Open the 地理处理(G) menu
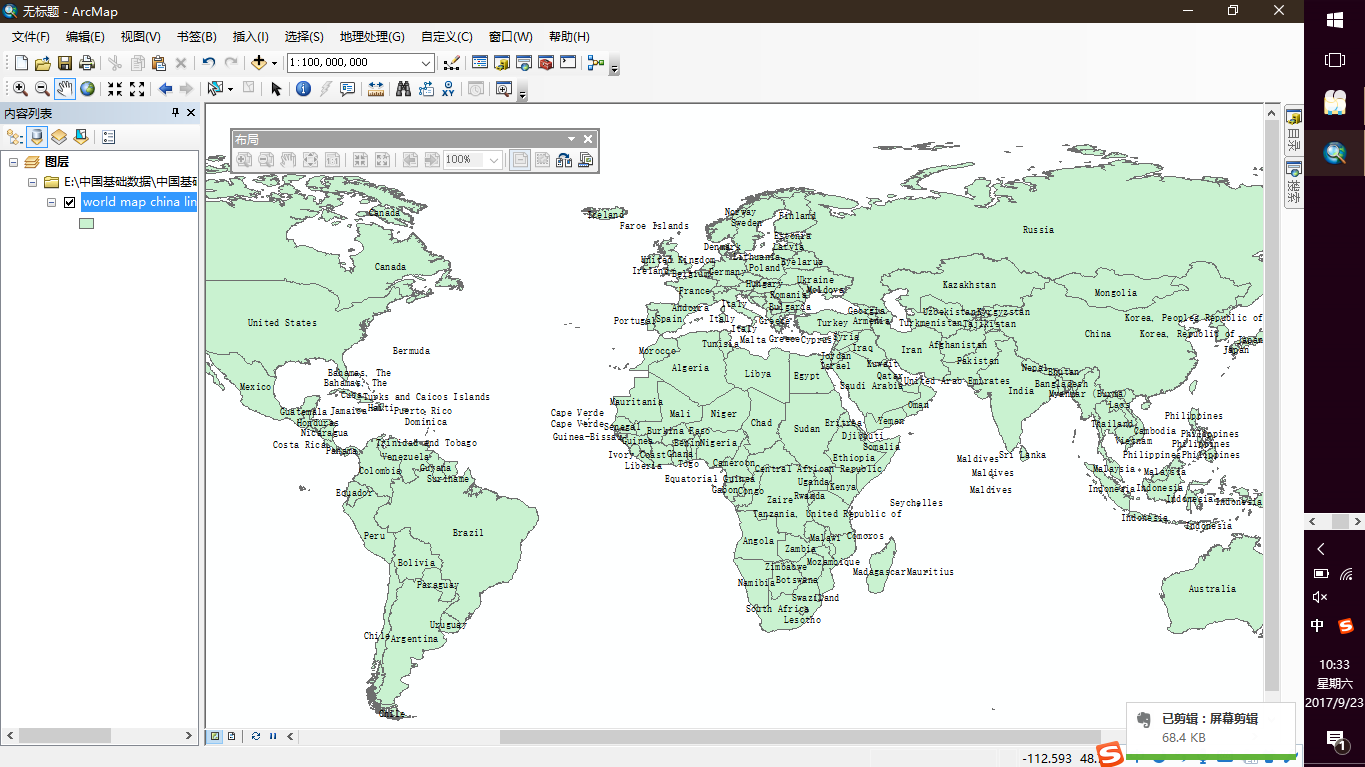 [371, 37]
